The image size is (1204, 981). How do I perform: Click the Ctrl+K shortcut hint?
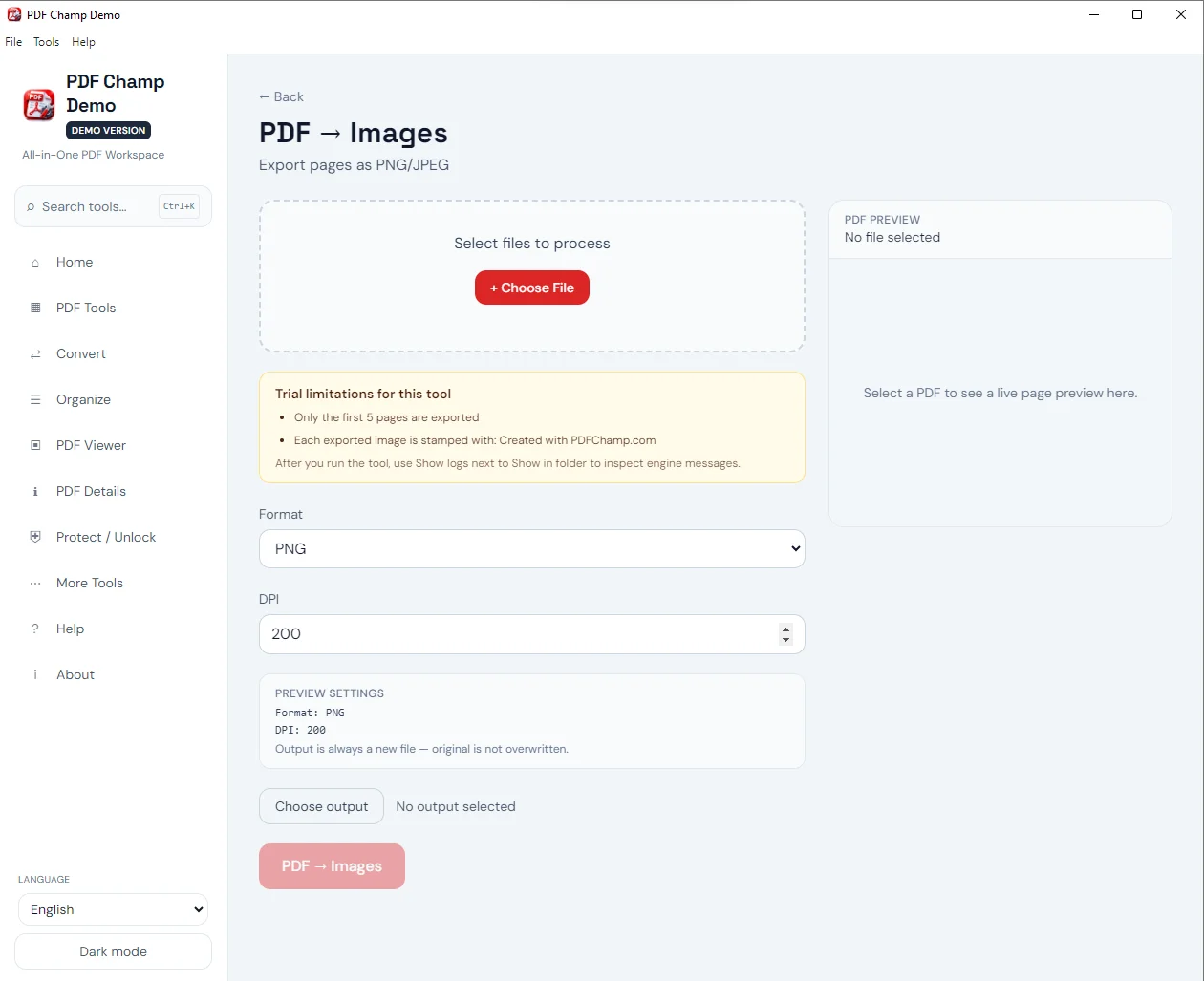pos(179,206)
